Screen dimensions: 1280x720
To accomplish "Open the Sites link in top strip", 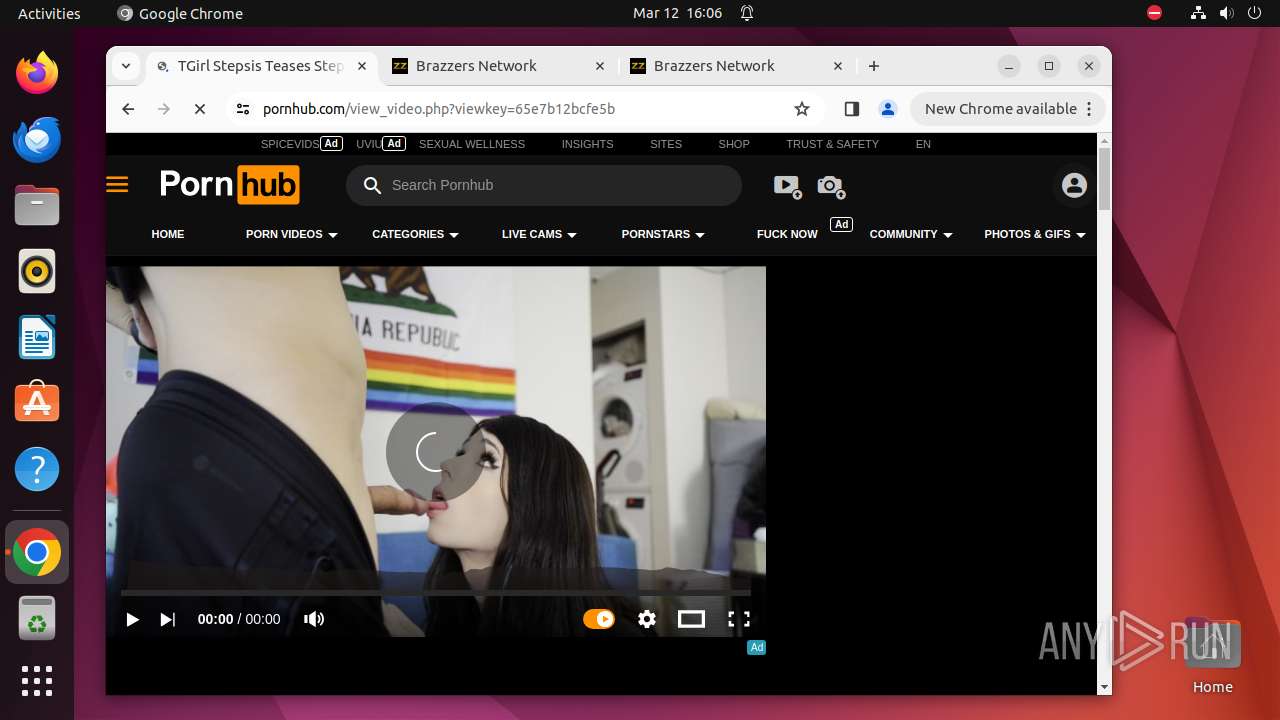I will pyautogui.click(x=666, y=144).
